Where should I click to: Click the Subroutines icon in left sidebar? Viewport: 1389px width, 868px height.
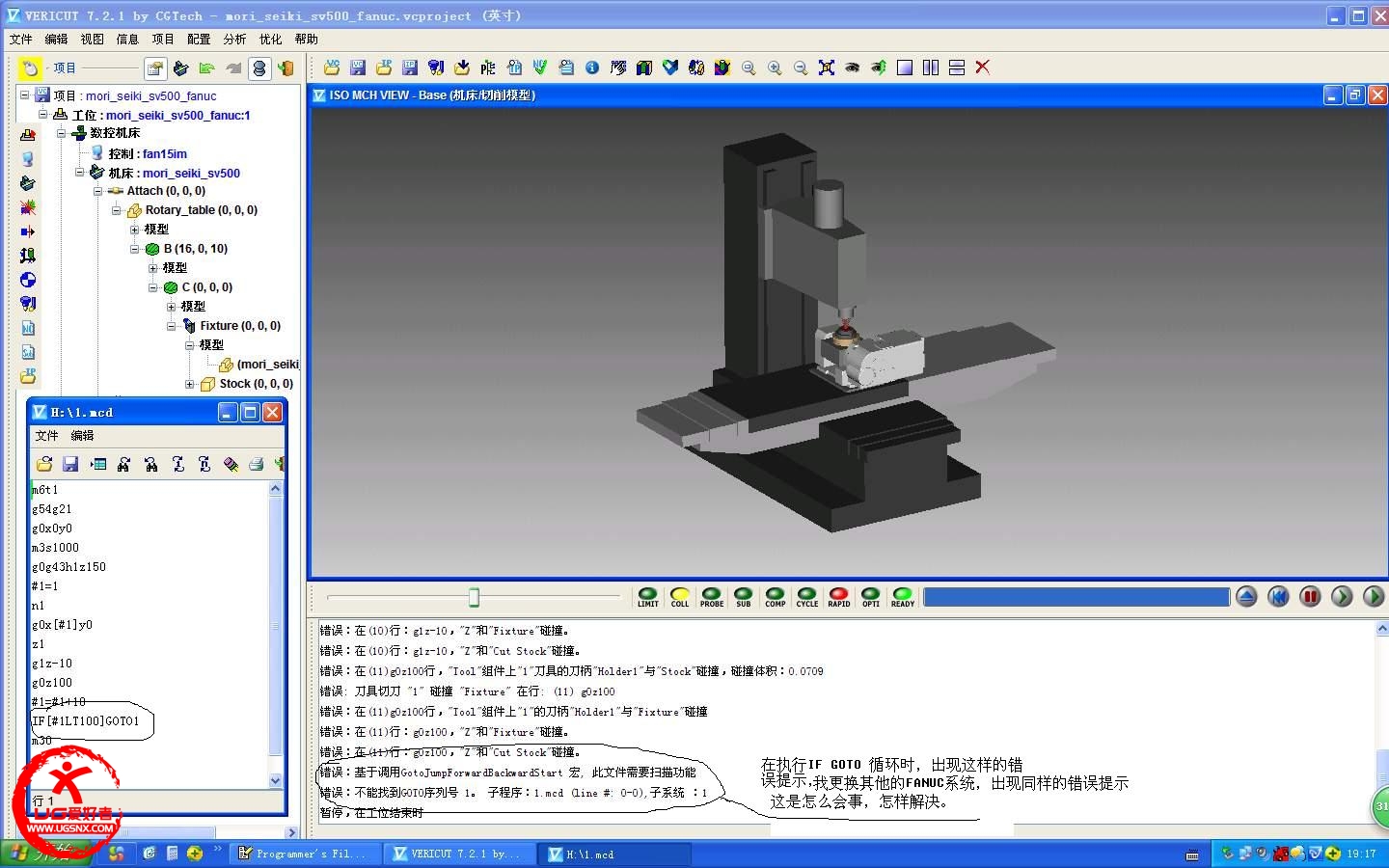28,352
